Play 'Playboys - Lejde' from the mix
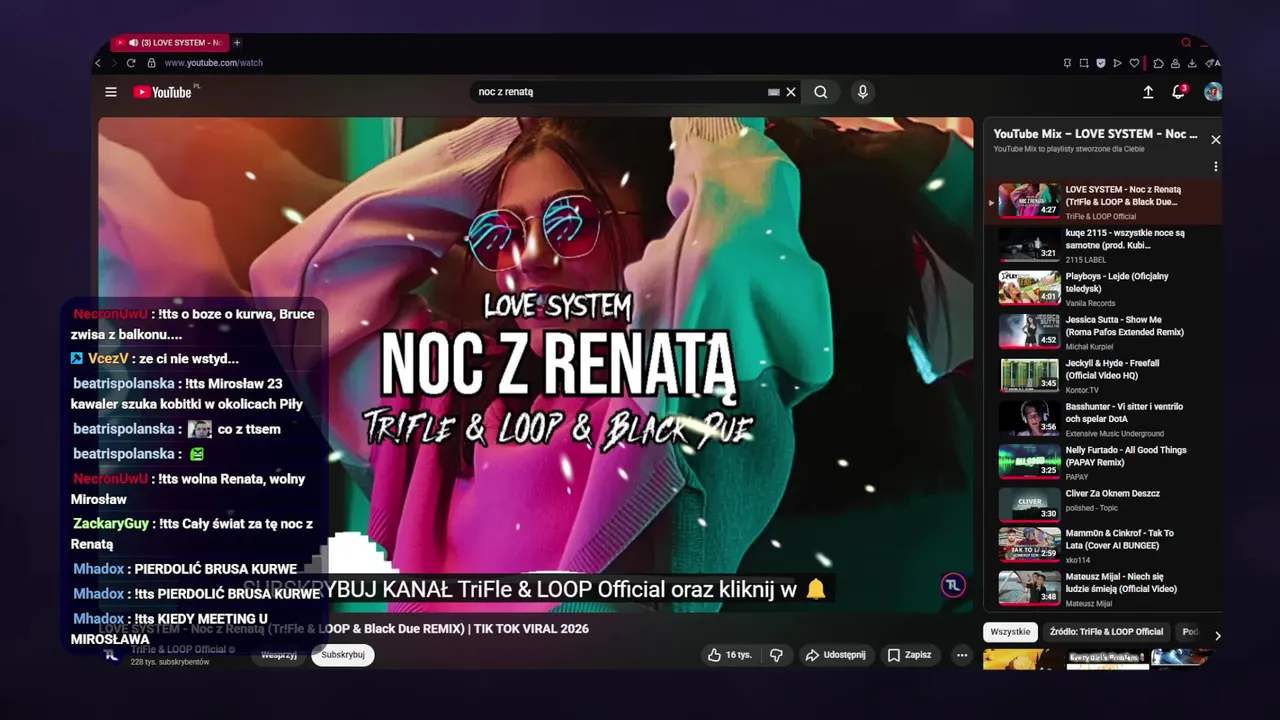The height and width of the screenshot is (720, 1280). click(x=1103, y=288)
